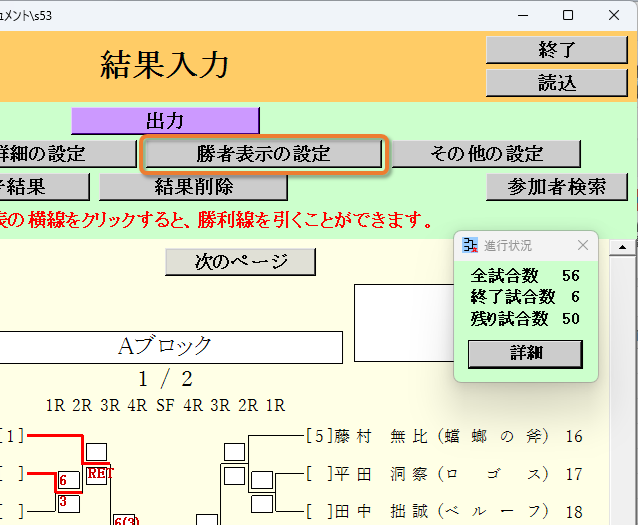The image size is (638, 525).
Task: Click 詳細 in the 進行状況 panel
Action: pyautogui.click(x=525, y=354)
